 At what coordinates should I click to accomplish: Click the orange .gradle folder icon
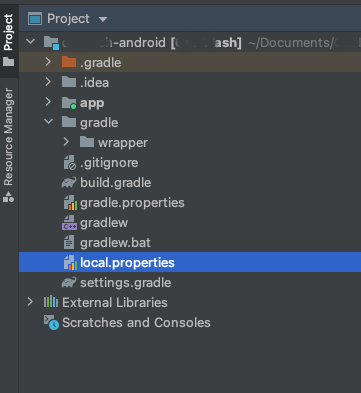[69, 62]
